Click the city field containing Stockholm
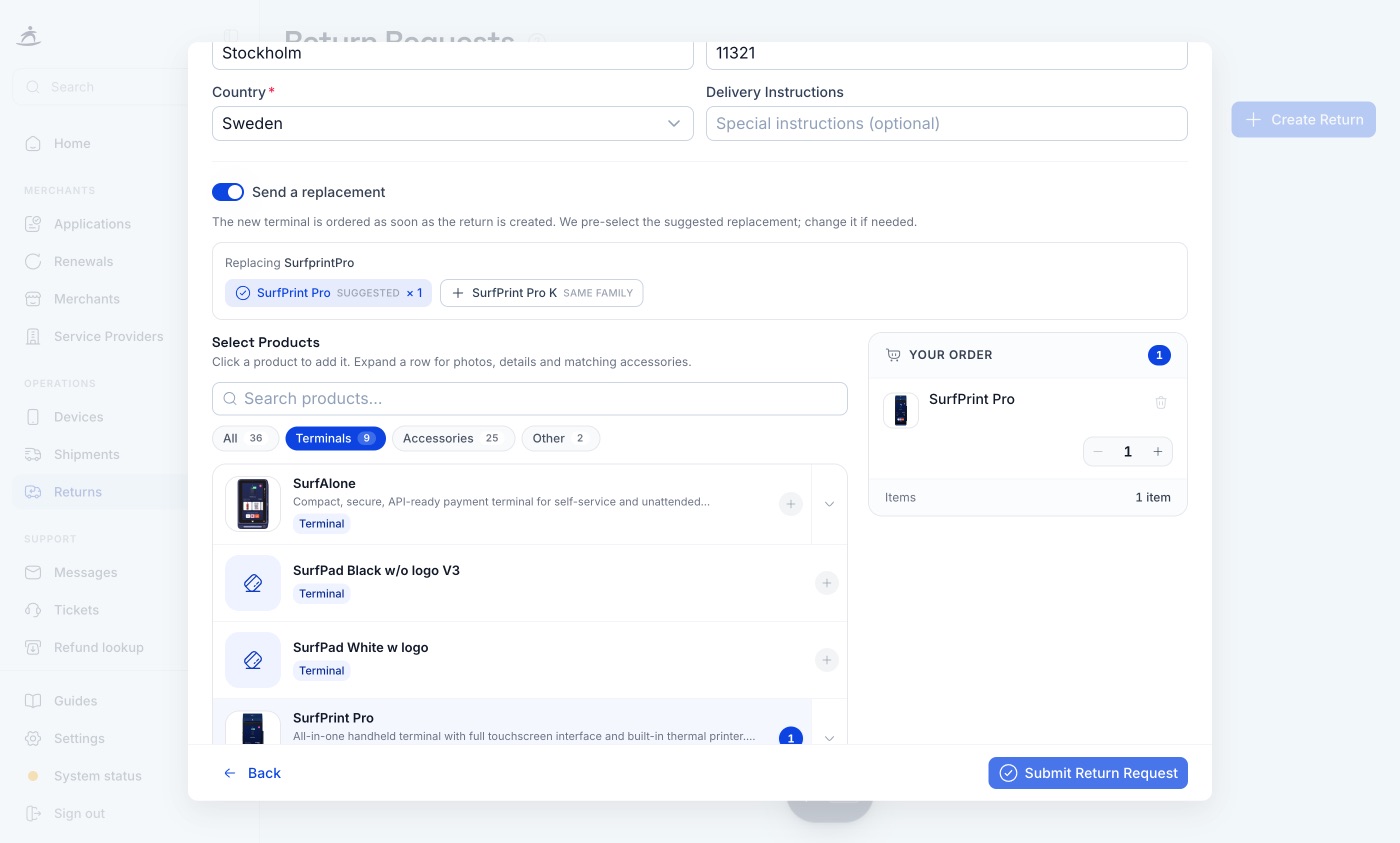Screen dimensions: 1400x843 [x=452, y=55]
